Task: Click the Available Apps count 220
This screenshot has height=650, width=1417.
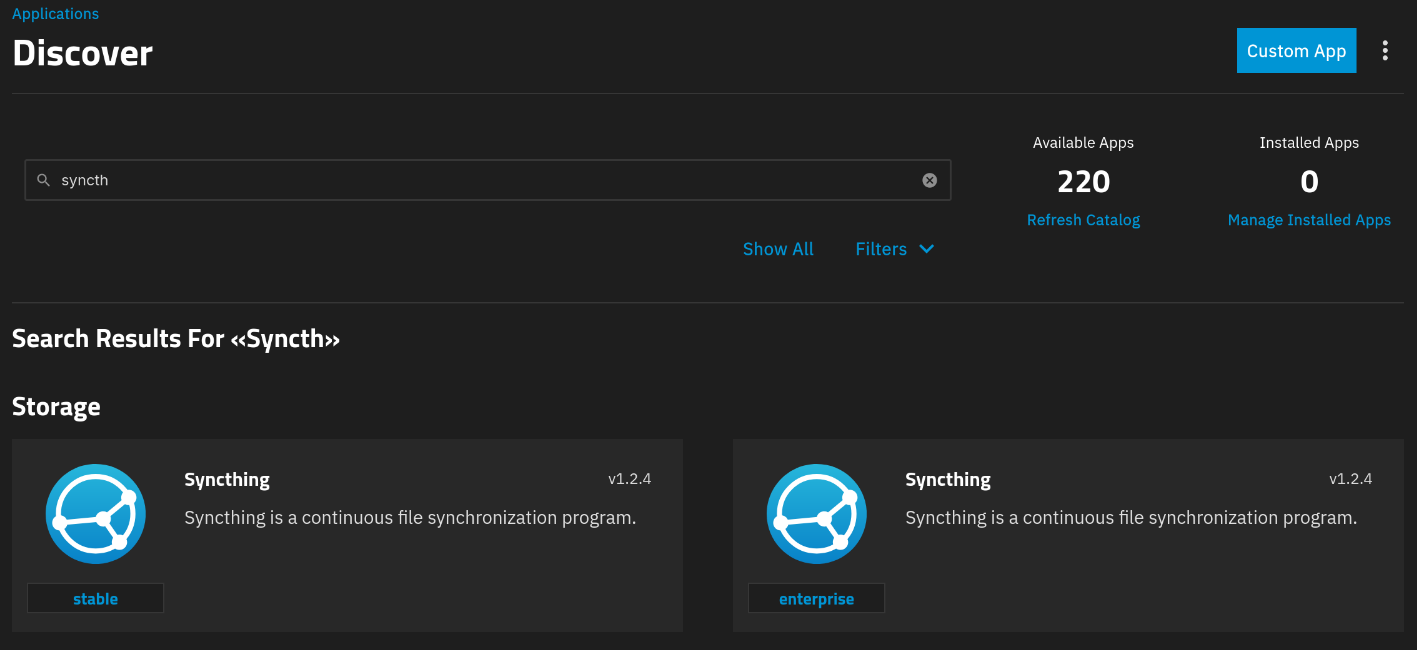Action: (x=1084, y=182)
